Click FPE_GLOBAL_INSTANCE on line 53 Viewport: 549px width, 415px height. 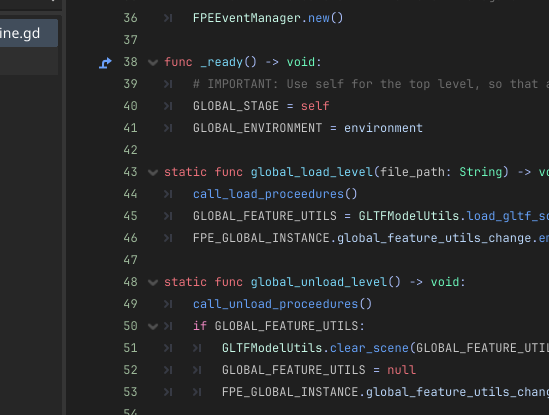pyautogui.click(x=290, y=392)
